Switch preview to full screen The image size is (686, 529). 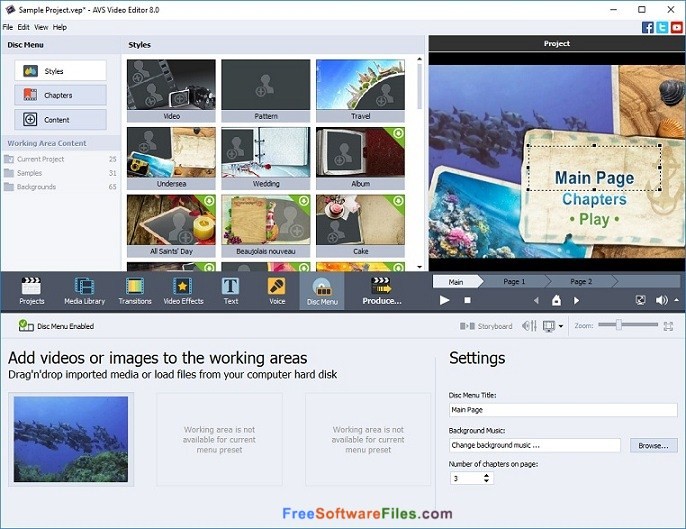[x=640, y=300]
